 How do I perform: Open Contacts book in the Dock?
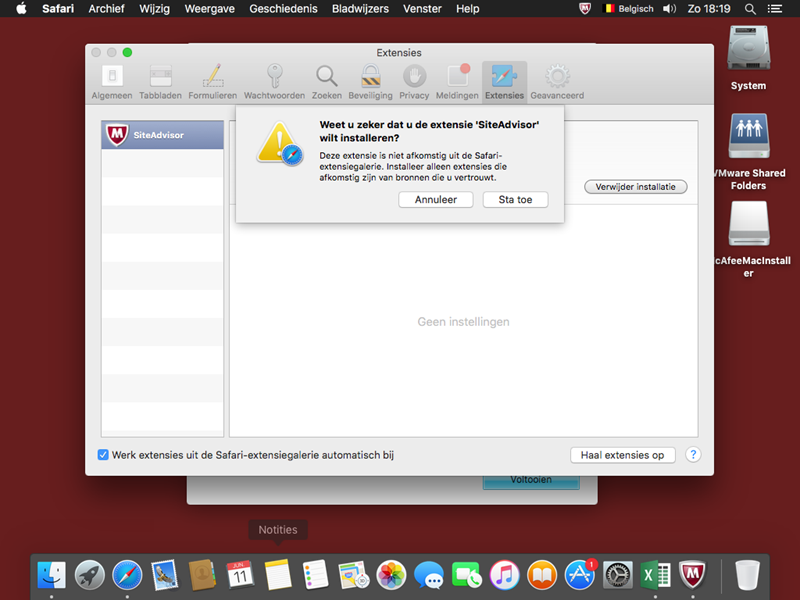click(x=202, y=575)
